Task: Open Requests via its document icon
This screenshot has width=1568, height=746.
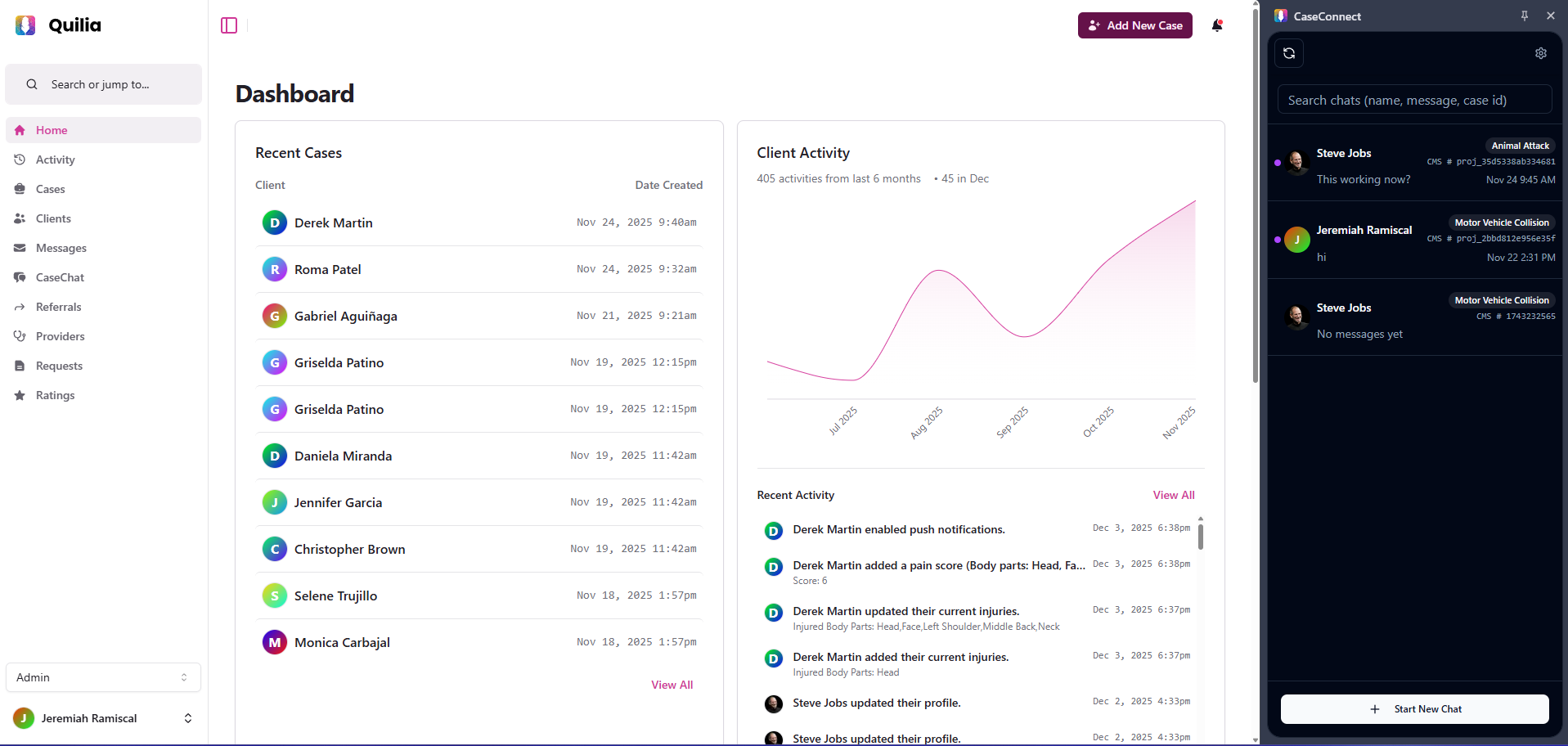Action: [20, 366]
